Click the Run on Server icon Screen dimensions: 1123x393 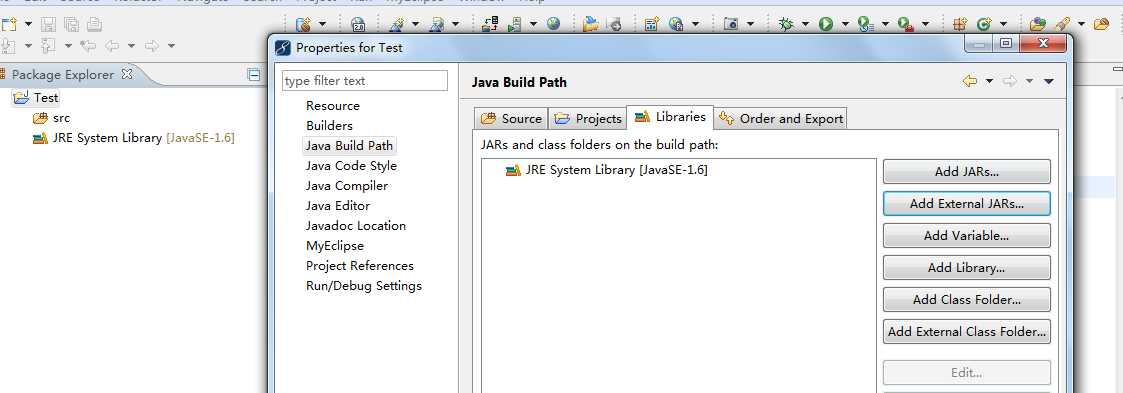(x=866, y=24)
